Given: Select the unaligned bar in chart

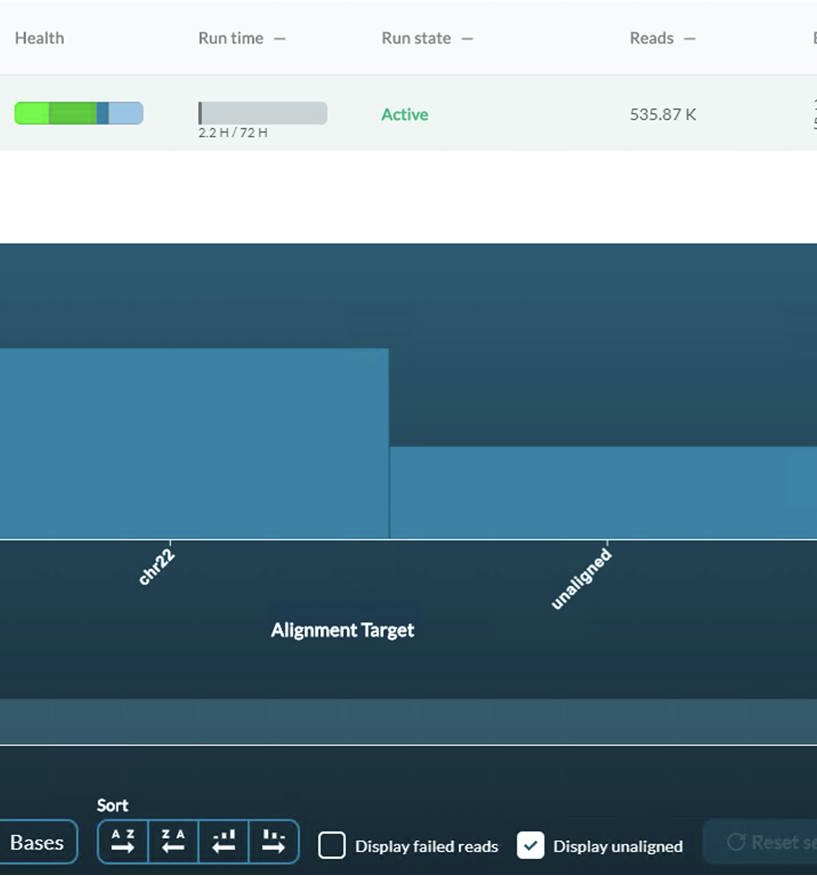Looking at the screenshot, I should tap(604, 493).
